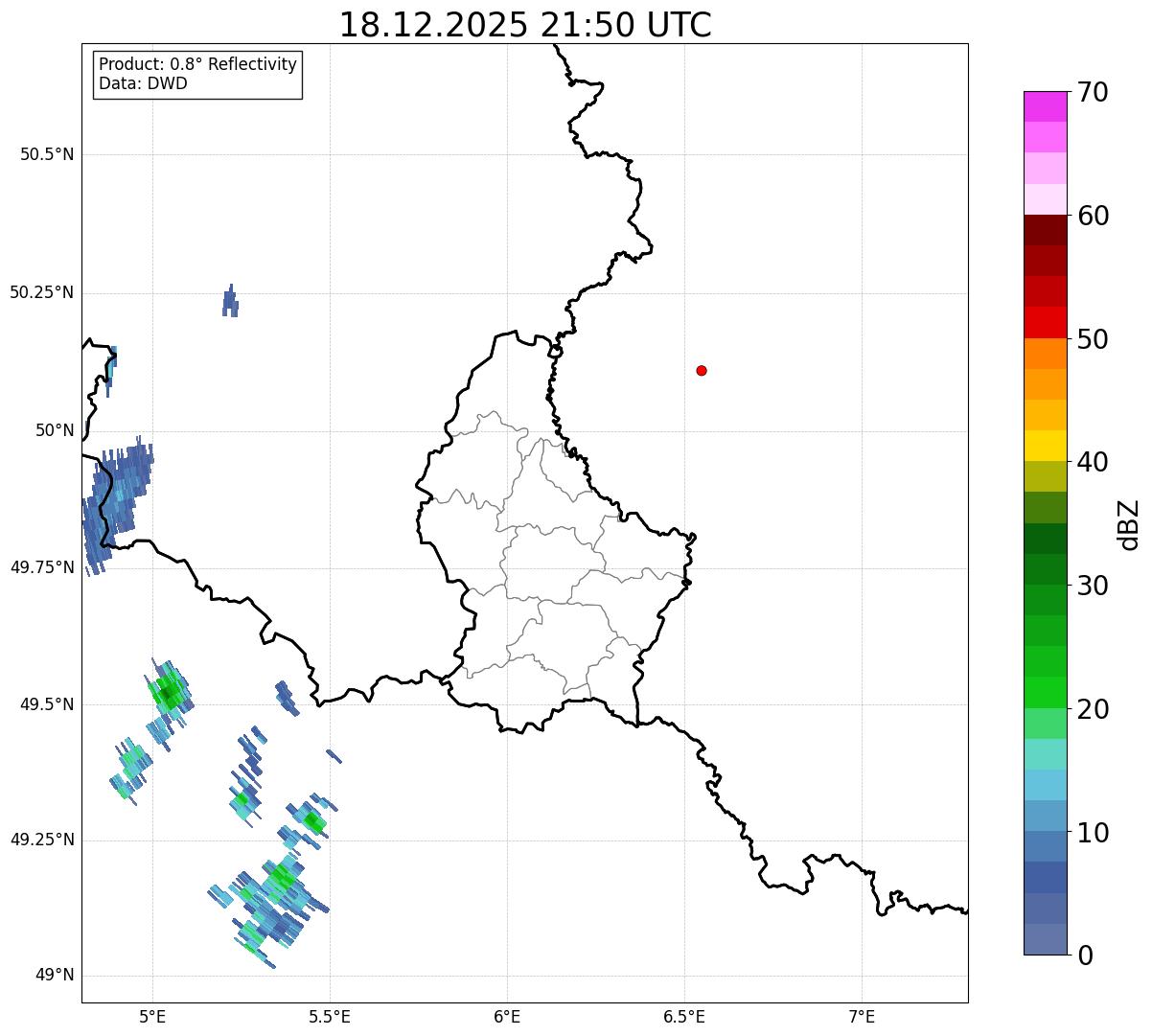The width and height of the screenshot is (1152, 1036).
Task: Click the dBZ colorbar axis label
Action: click(x=1129, y=523)
